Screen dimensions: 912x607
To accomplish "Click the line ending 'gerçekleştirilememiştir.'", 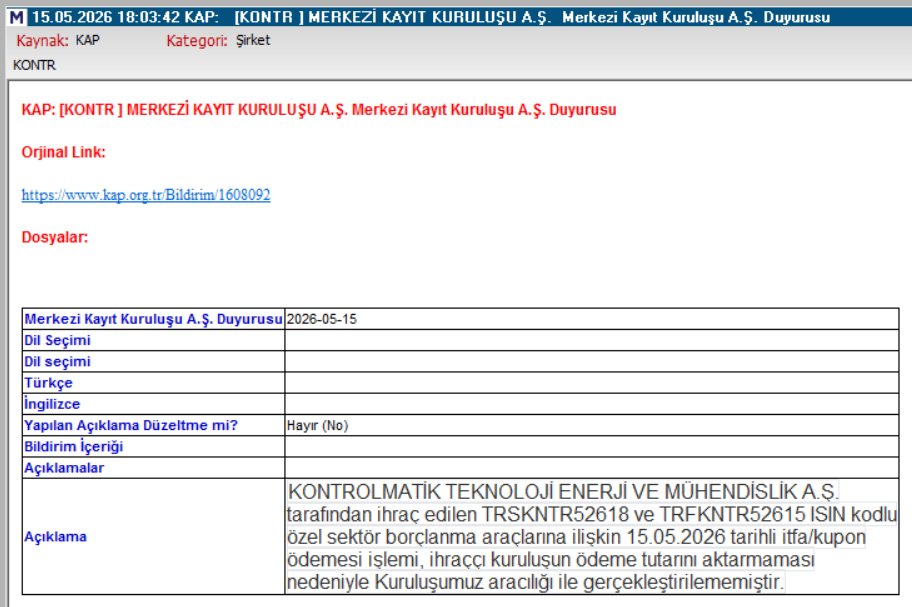I will click(535, 582).
